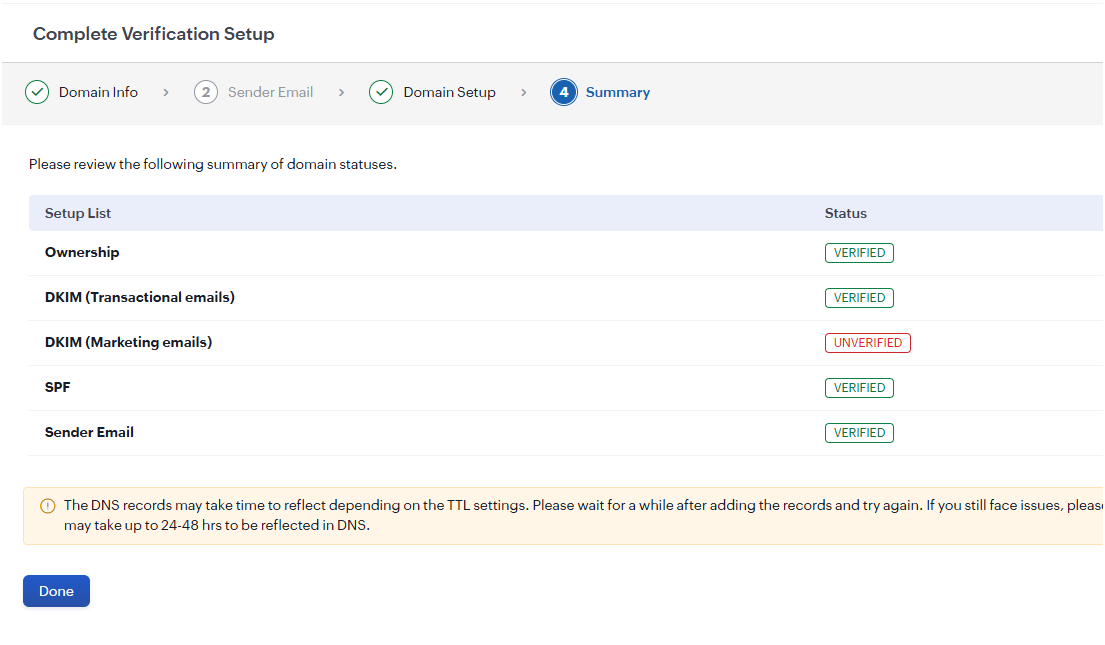Switch to the Domain Setup step
1105x645 pixels.
click(x=449, y=92)
